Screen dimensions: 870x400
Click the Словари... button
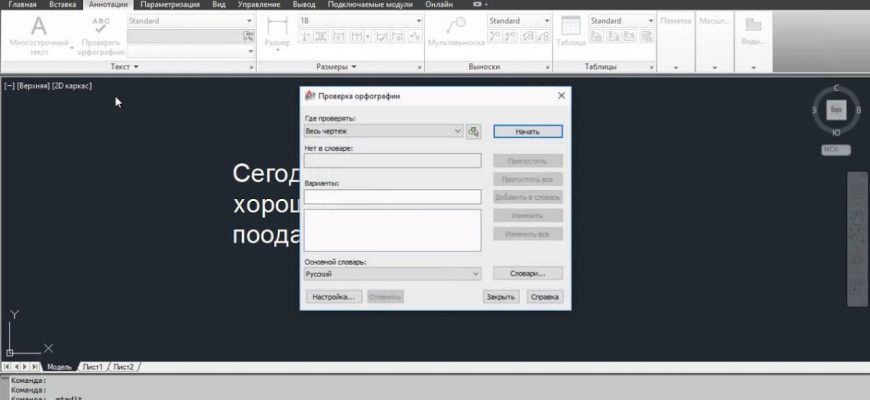pos(527,273)
